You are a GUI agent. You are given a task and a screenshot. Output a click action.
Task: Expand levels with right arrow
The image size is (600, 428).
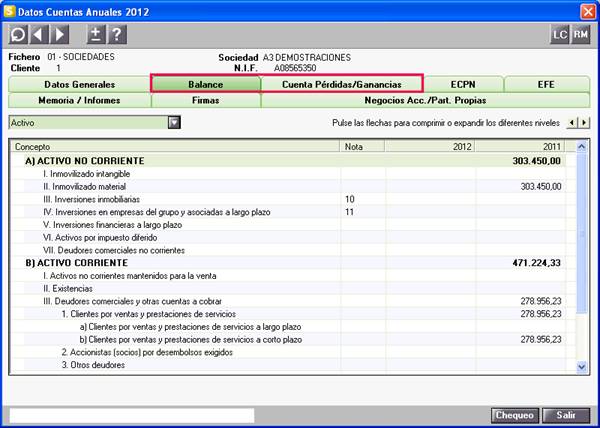coord(584,123)
